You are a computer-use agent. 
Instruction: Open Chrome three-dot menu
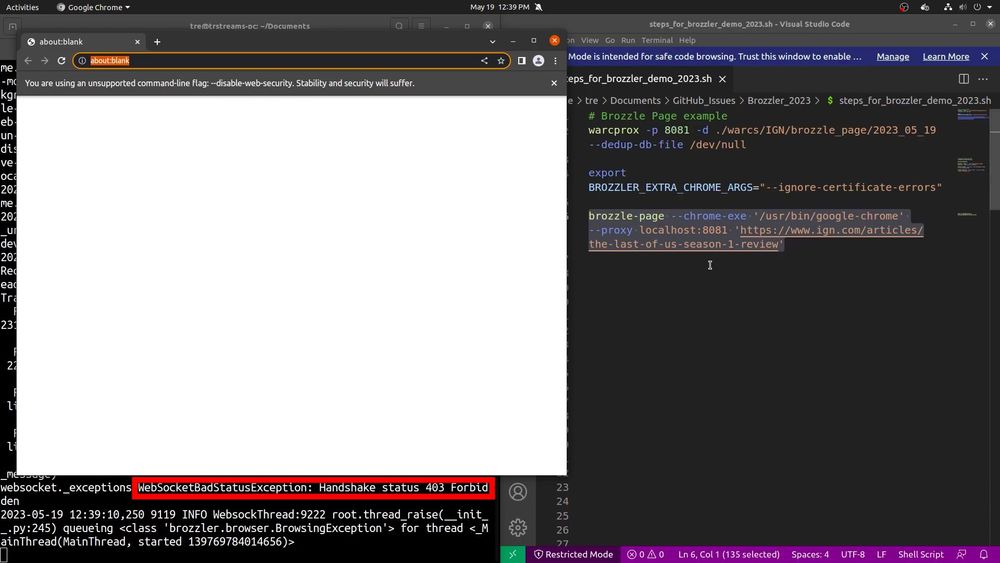point(555,61)
